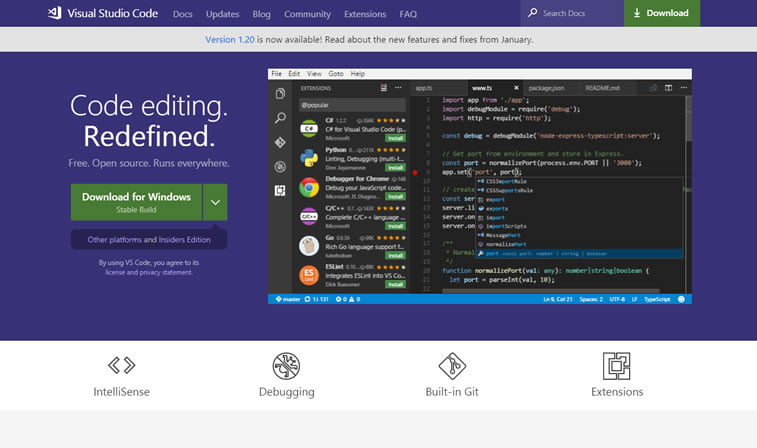The width and height of the screenshot is (757, 448).
Task: Click the Chrome debugger extension logo
Action: click(309, 187)
